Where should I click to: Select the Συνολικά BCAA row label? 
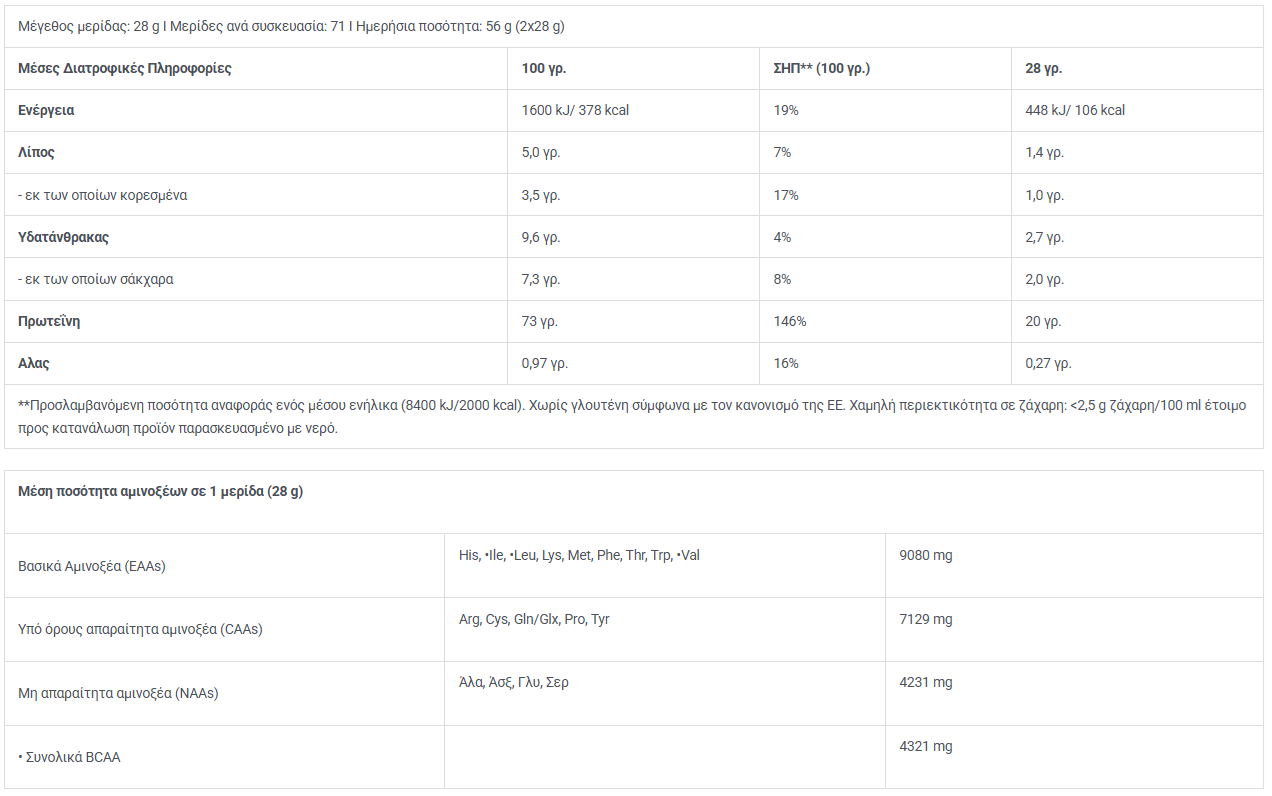69,757
